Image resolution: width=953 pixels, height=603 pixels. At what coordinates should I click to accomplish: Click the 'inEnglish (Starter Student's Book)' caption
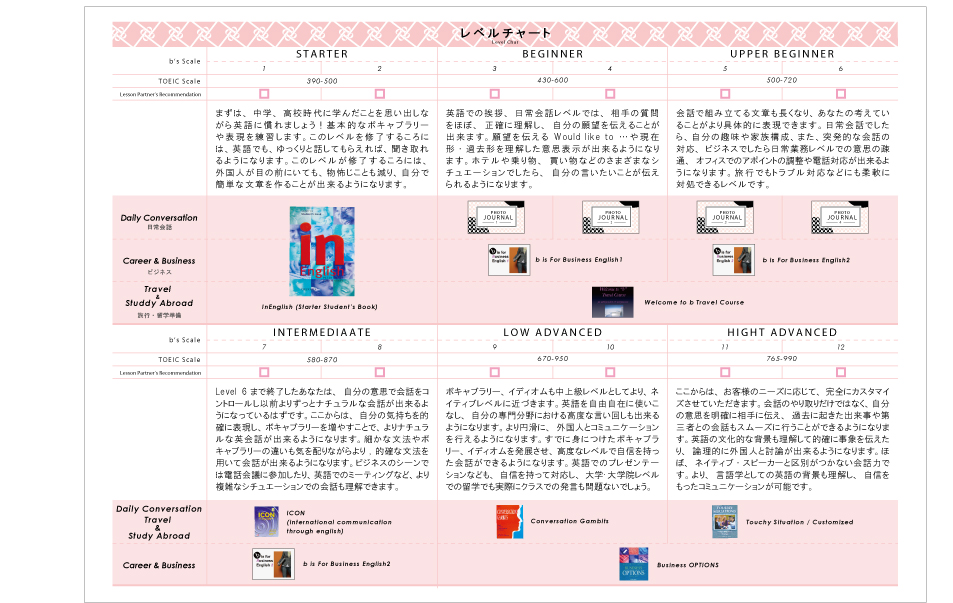click(320, 307)
